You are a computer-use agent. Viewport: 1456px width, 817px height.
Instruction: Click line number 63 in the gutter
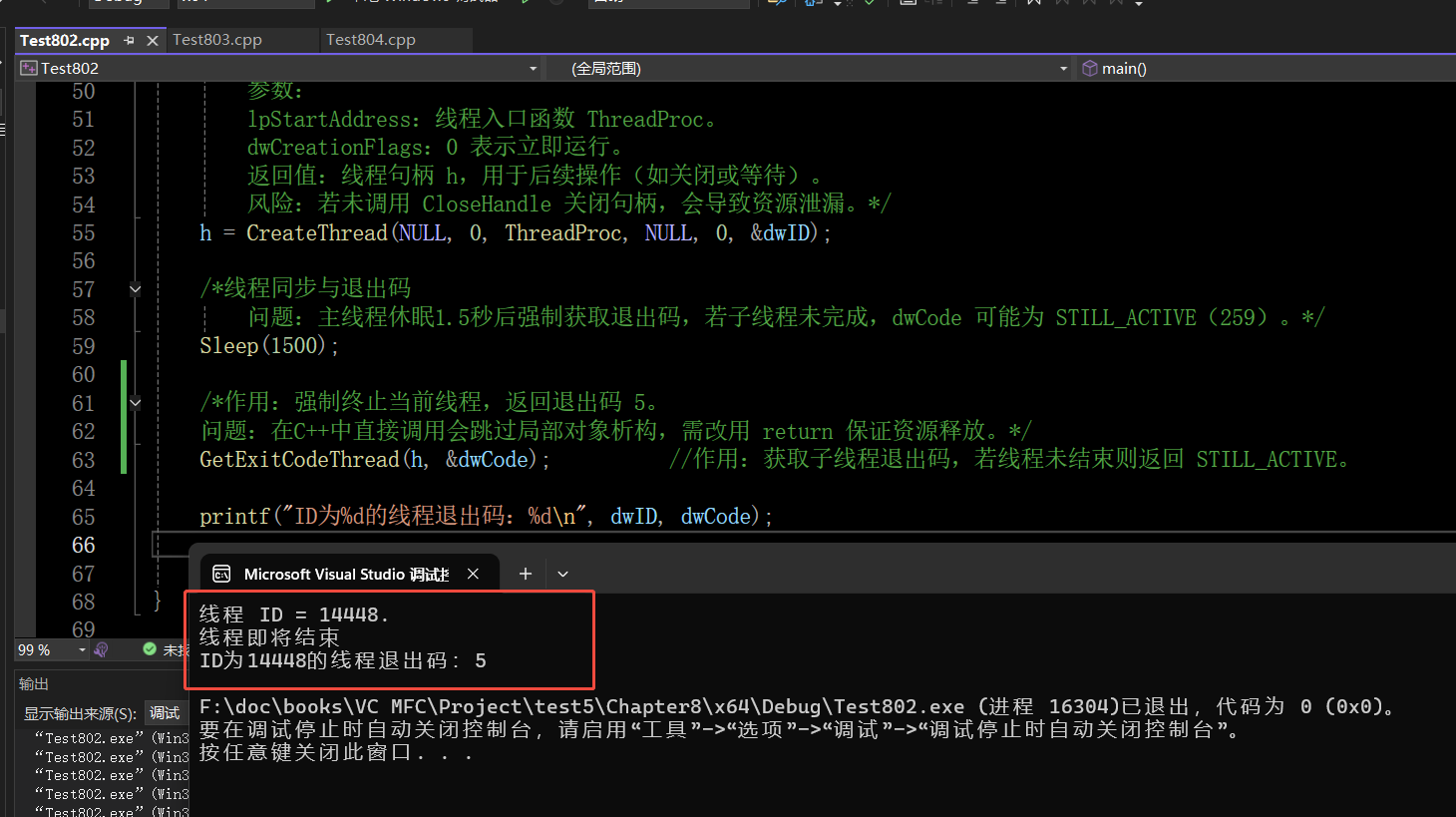click(84, 461)
